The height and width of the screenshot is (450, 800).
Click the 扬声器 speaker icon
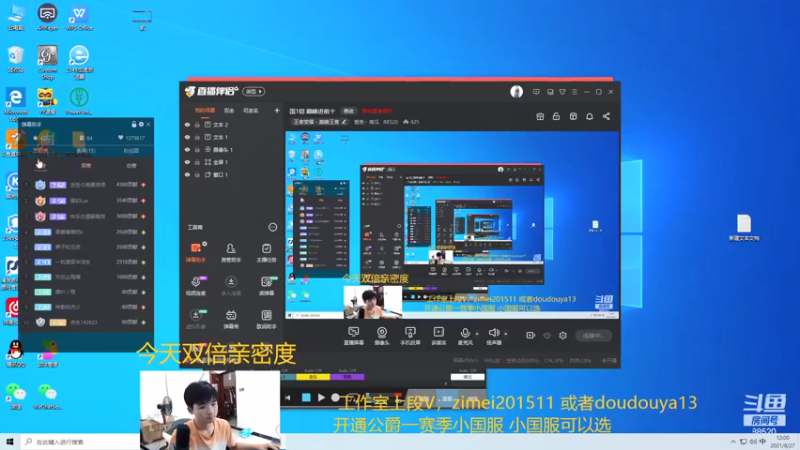pyautogui.click(x=493, y=333)
